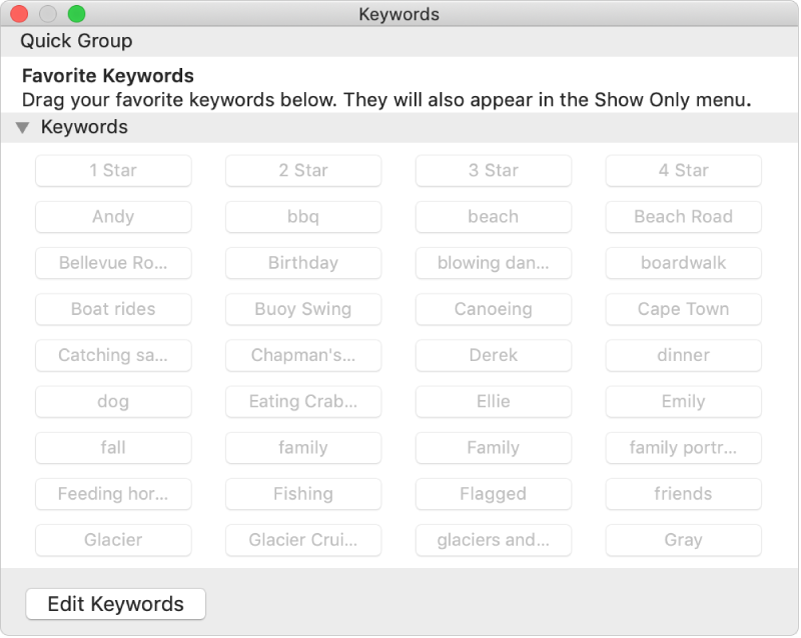Select the 4 Star keyword
Screen dimensions: 801x638
[x=683, y=170]
